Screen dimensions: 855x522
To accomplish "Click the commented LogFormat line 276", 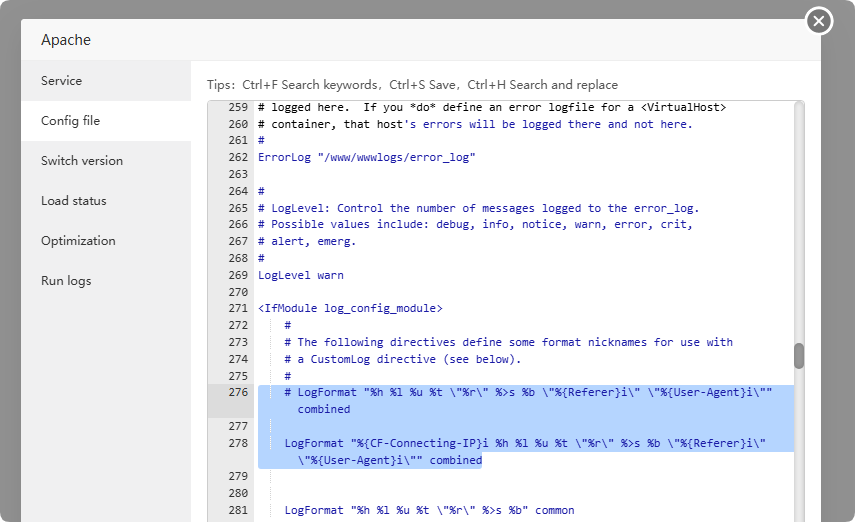I will click(528, 393).
